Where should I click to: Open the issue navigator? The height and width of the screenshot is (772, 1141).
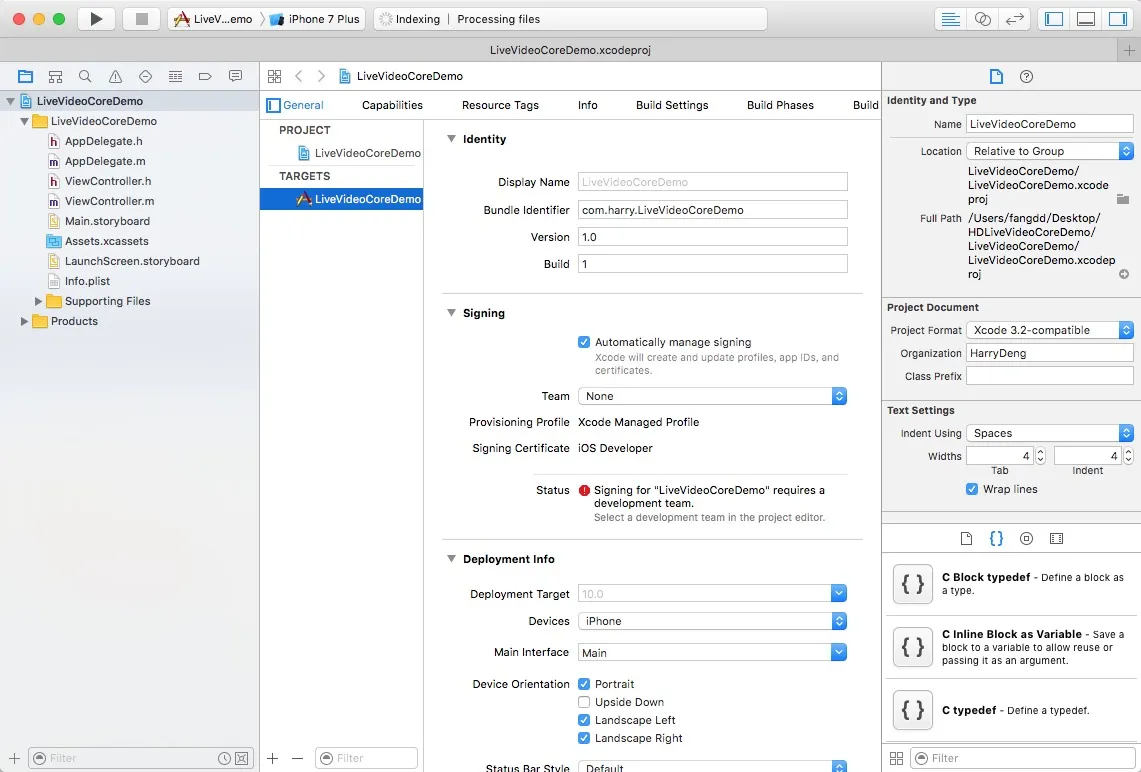pyautogui.click(x=115, y=76)
